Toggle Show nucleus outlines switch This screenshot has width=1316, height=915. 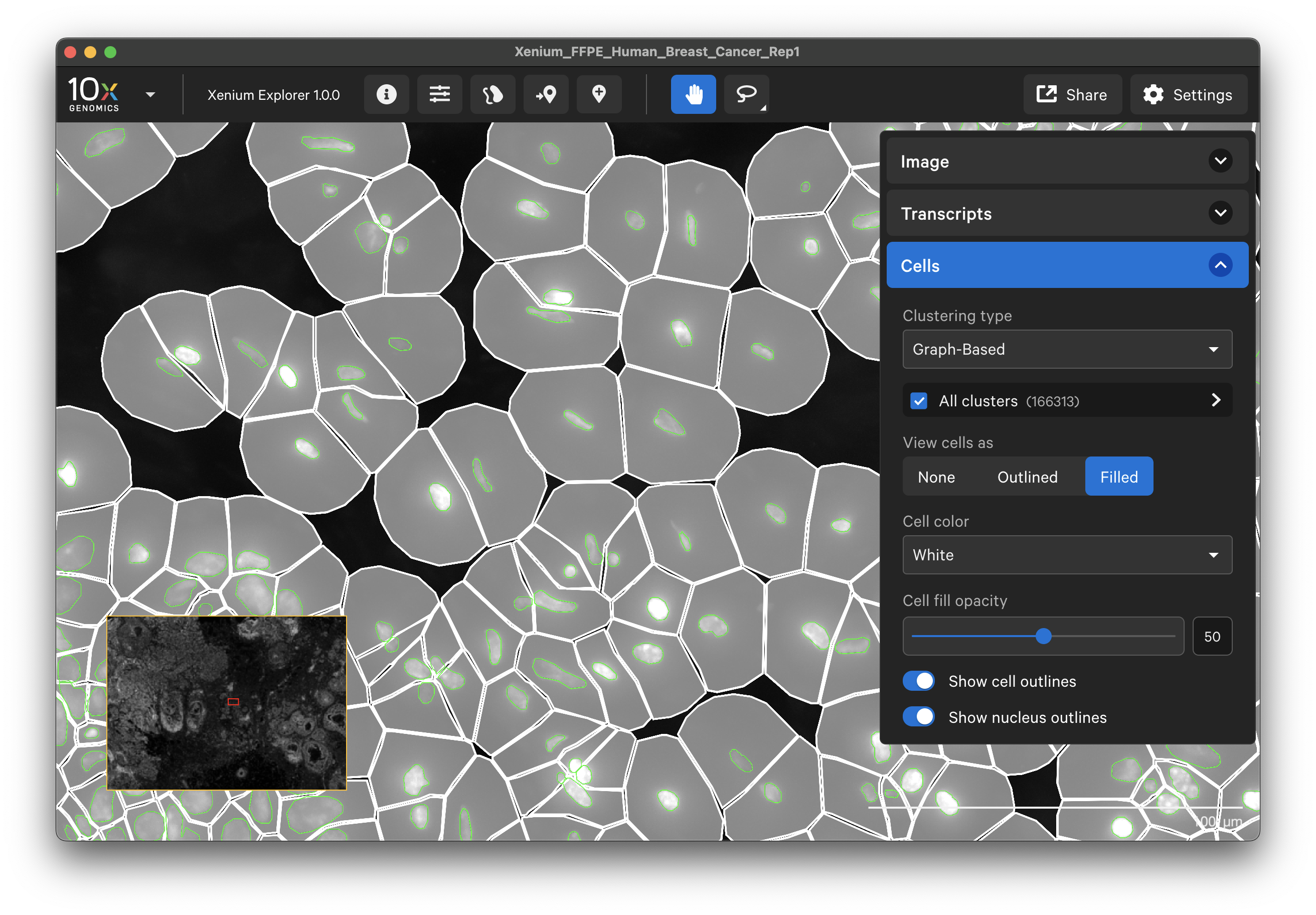[x=919, y=717]
